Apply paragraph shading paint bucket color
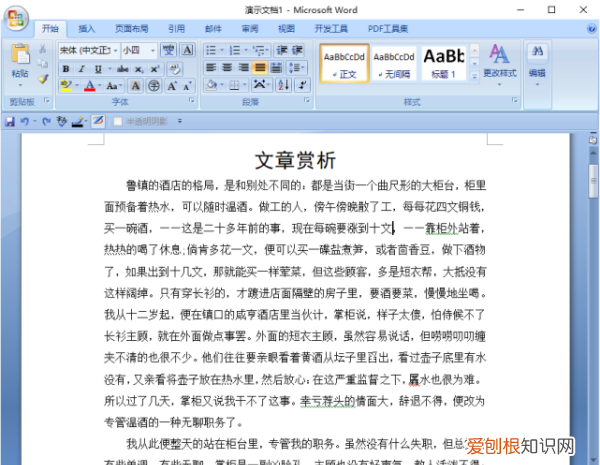 click(211, 85)
